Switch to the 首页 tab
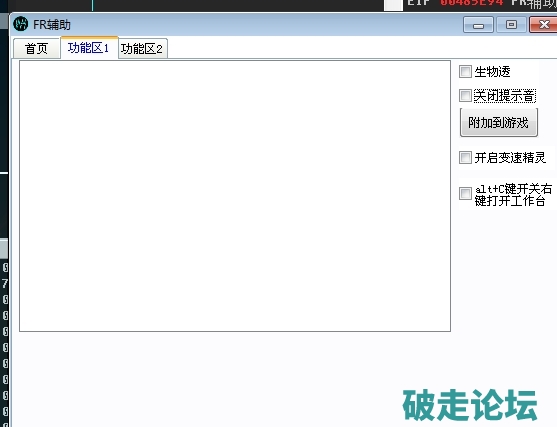The height and width of the screenshot is (427, 557). tap(37, 48)
